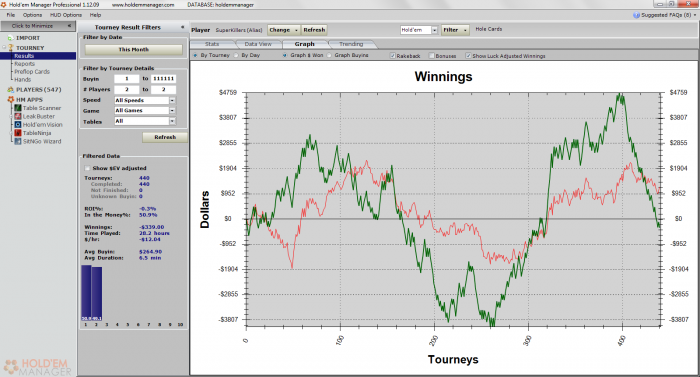Screen dimensions: 700x377
Task: Collapse the TOURNEY tree node
Action: pyautogui.click(x=4, y=48)
